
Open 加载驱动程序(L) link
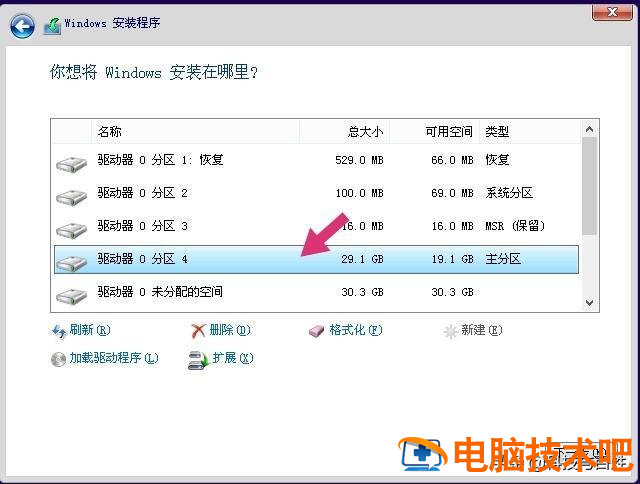pyautogui.click(x=114, y=358)
